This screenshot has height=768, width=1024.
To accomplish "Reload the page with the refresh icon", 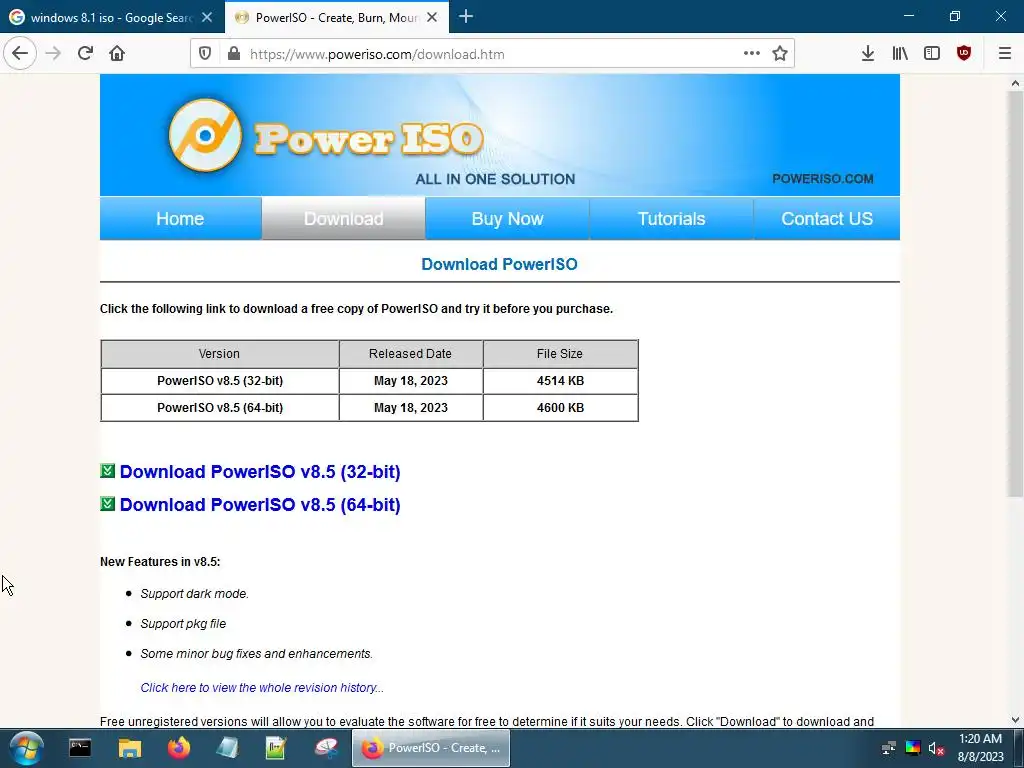I will pyautogui.click(x=85, y=54).
